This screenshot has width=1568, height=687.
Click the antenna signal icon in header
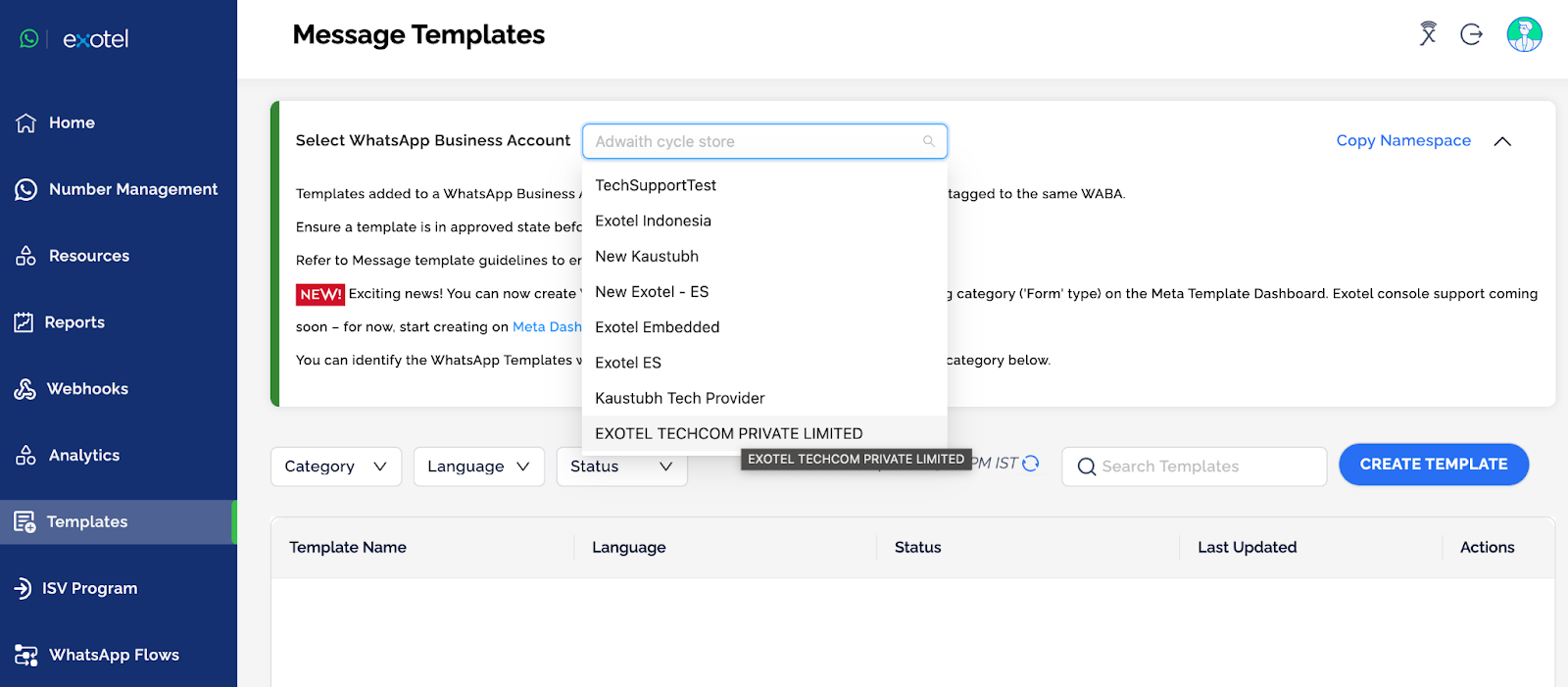[x=1428, y=34]
